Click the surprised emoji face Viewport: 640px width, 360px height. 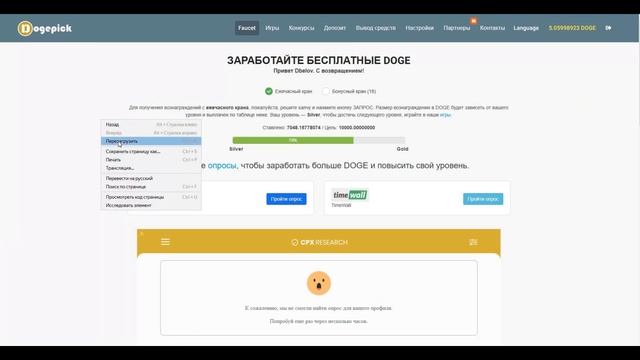[319, 283]
